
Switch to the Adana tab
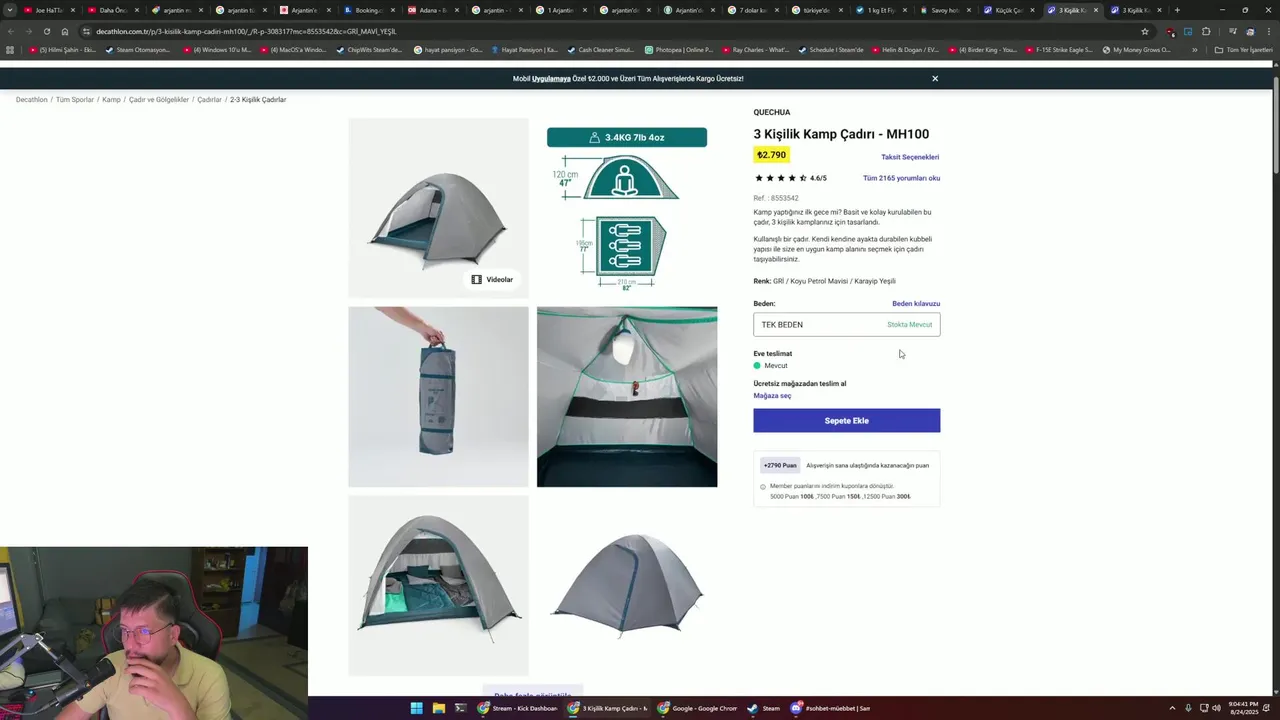click(432, 10)
